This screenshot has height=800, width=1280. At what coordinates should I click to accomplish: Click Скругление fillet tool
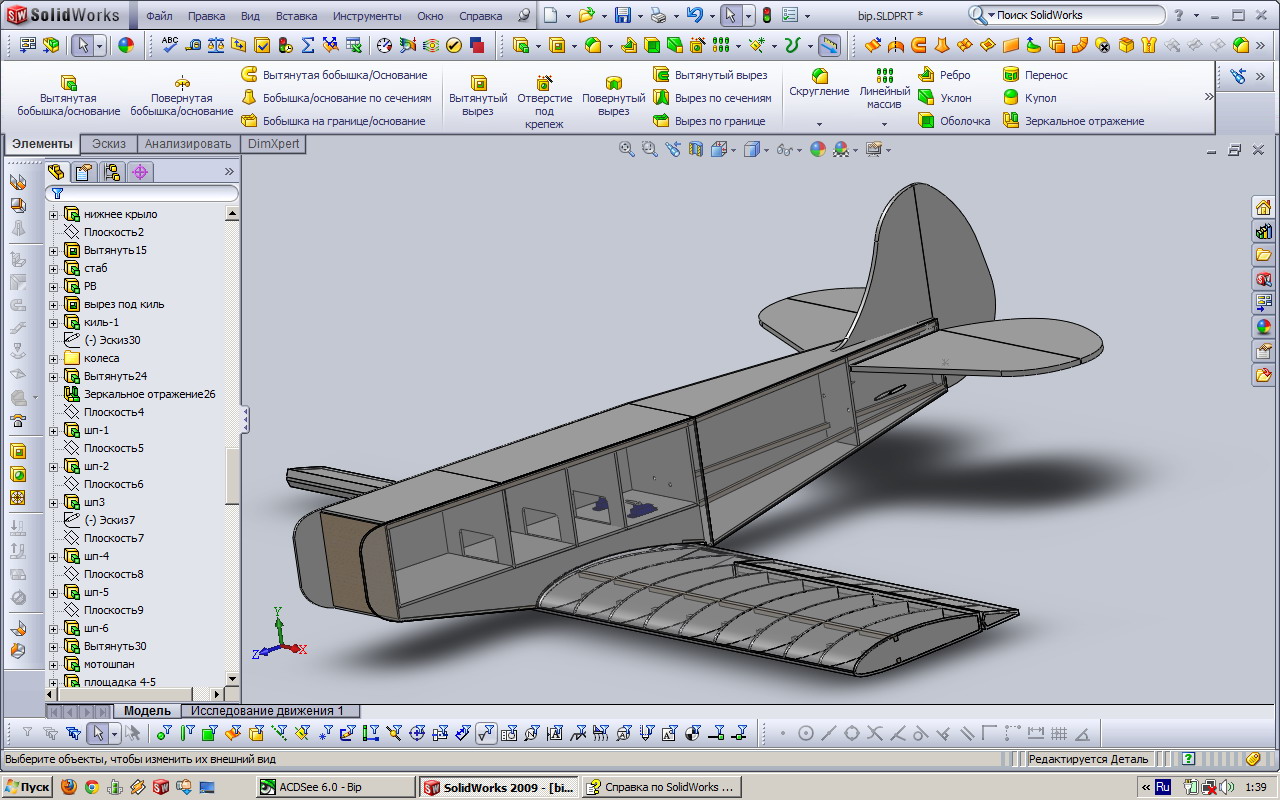click(819, 83)
